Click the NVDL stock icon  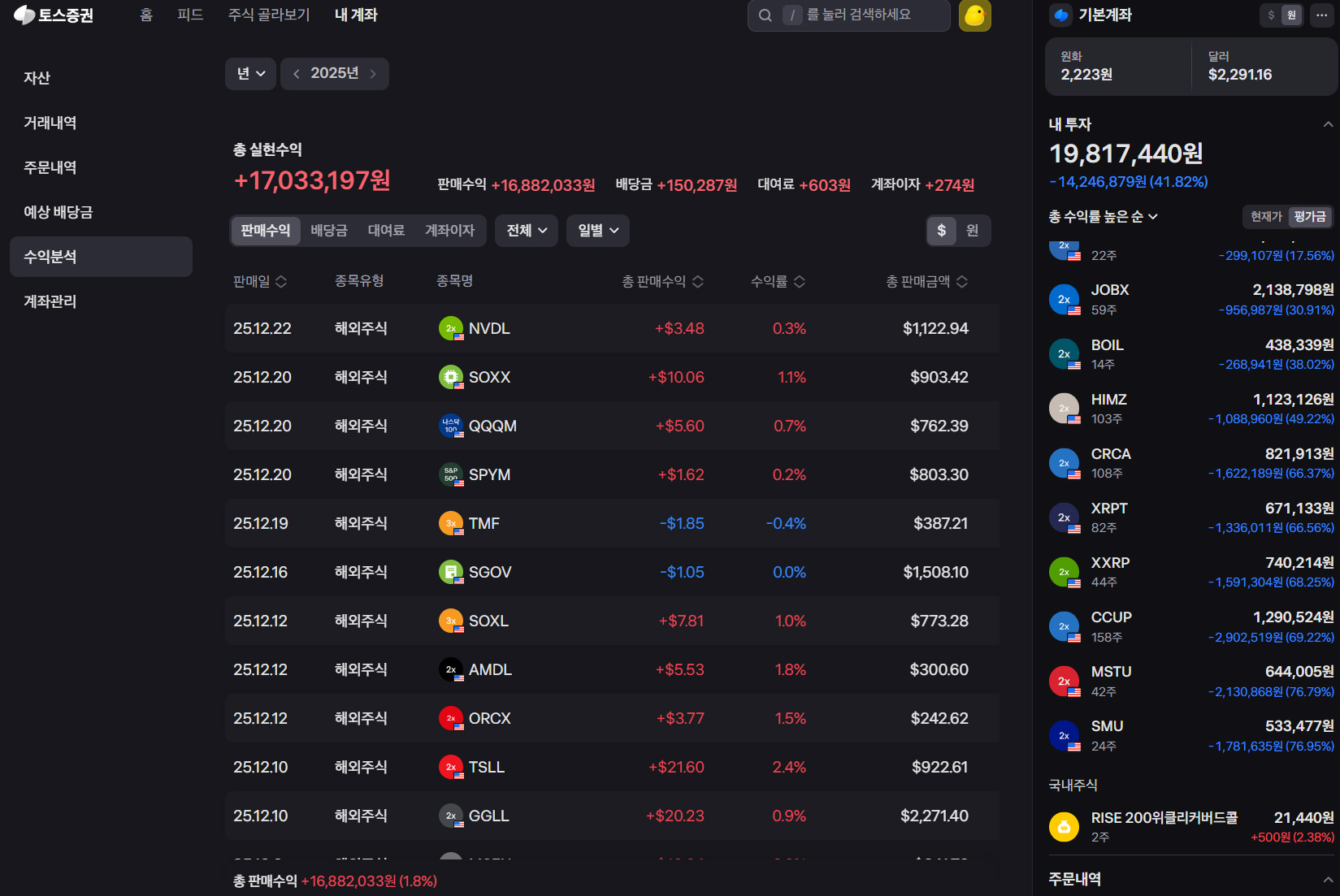(x=451, y=328)
